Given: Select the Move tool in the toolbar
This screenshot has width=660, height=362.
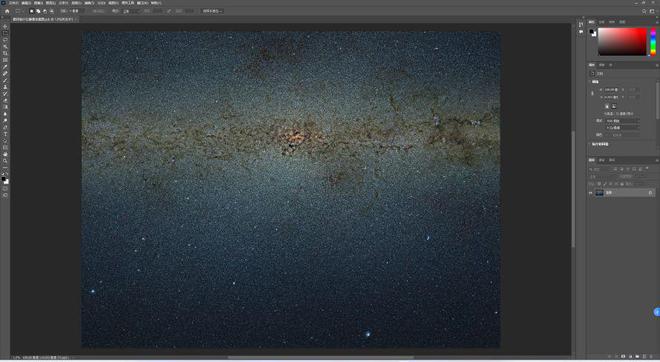Looking at the screenshot, I should (5, 27).
